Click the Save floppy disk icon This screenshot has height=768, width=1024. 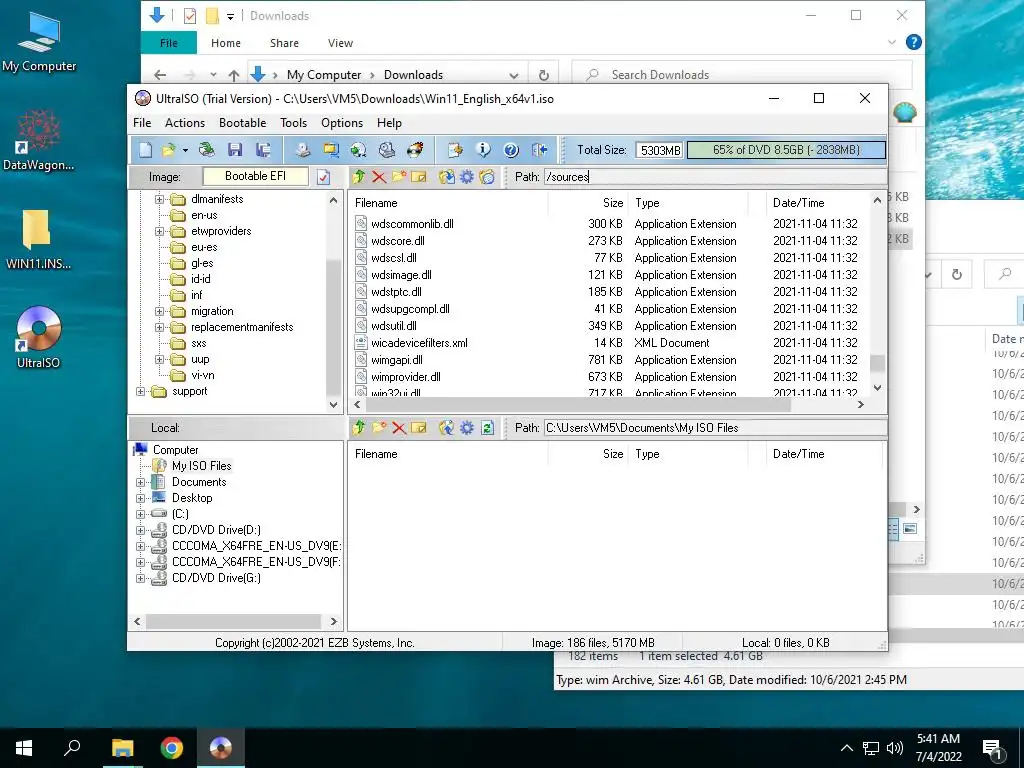pyautogui.click(x=235, y=150)
